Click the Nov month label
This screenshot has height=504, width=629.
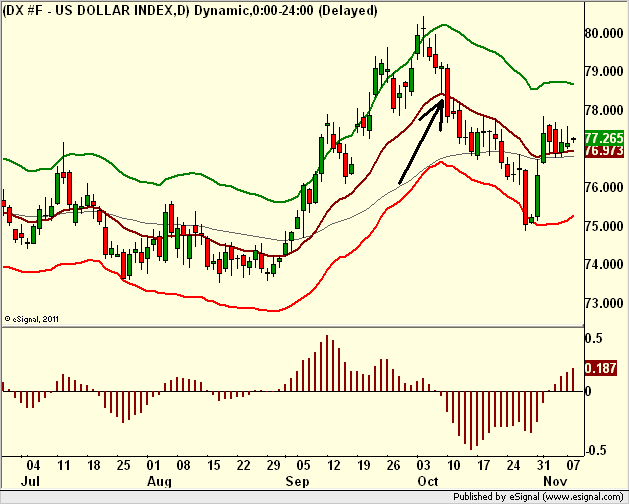coord(555,481)
